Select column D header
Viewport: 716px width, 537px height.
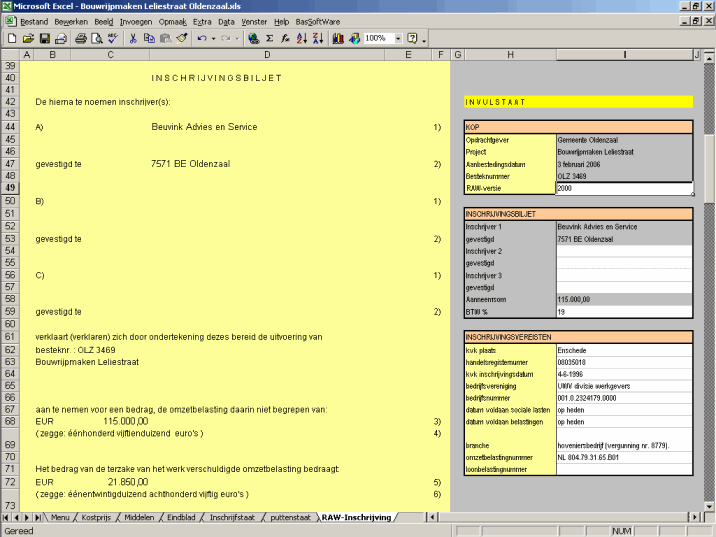pos(267,53)
